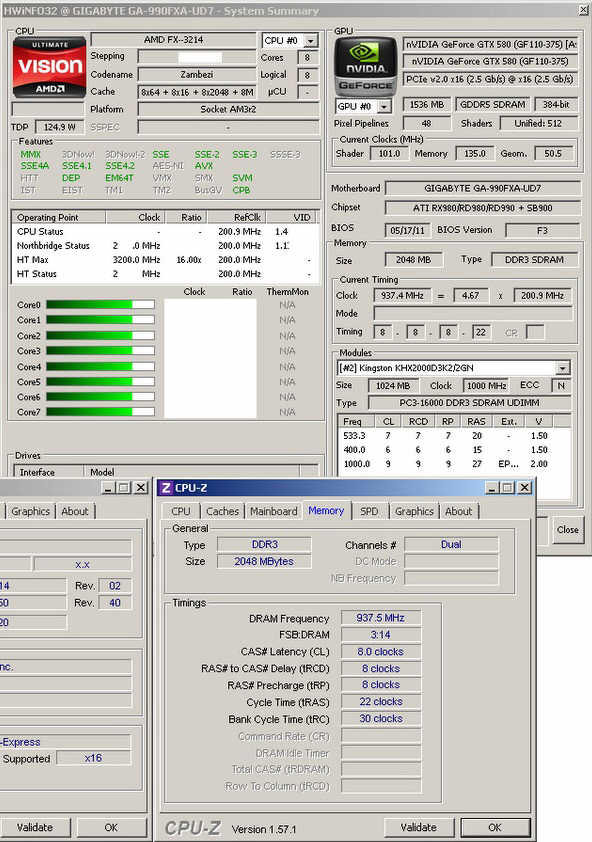Click the Operating Point column header

coord(59,217)
